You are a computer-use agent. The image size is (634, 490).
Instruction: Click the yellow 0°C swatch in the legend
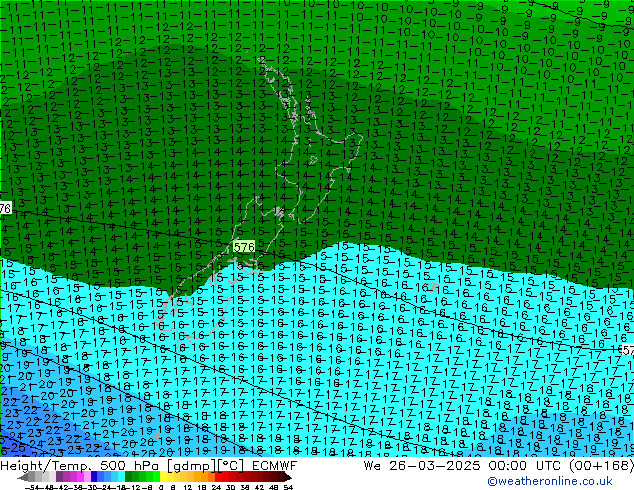[x=163, y=478]
